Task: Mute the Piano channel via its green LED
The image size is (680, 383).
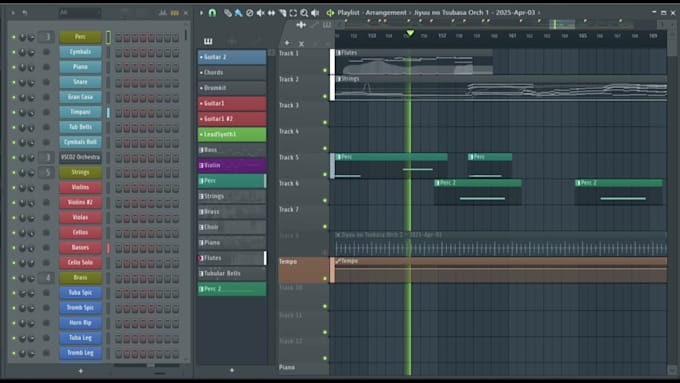Action: [x=14, y=67]
